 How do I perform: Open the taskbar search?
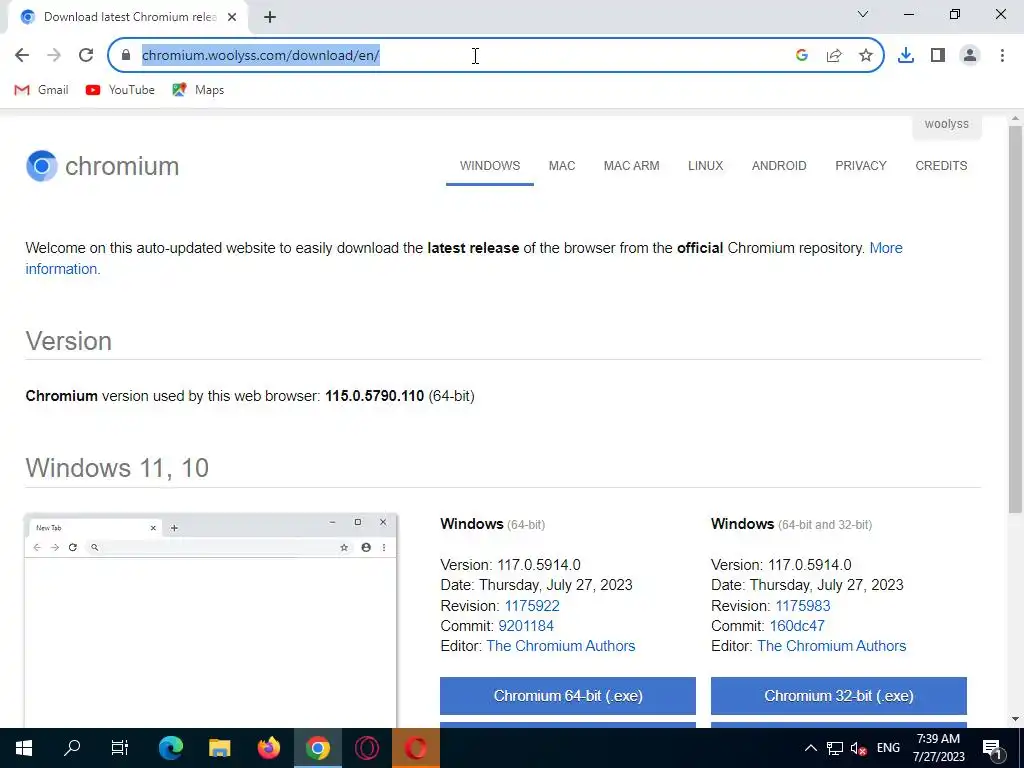coord(72,748)
